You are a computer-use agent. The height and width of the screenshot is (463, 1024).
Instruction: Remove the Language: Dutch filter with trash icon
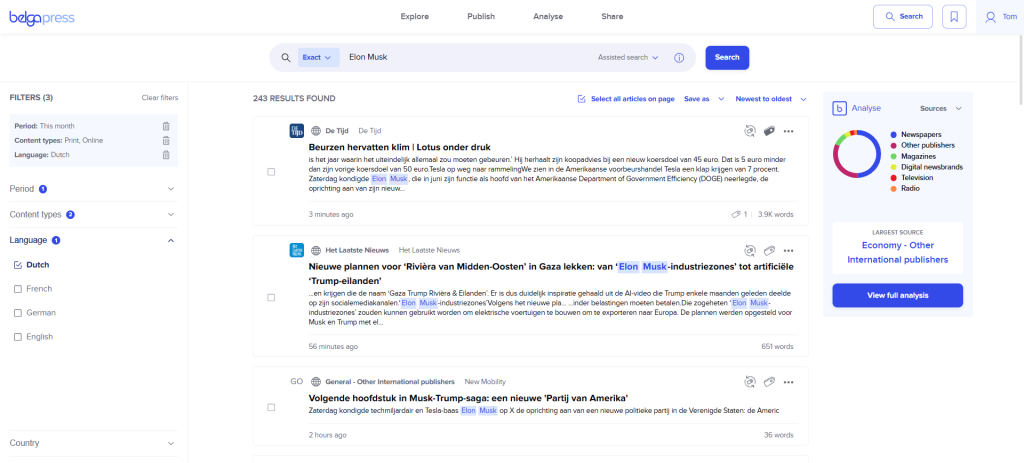(x=166, y=155)
